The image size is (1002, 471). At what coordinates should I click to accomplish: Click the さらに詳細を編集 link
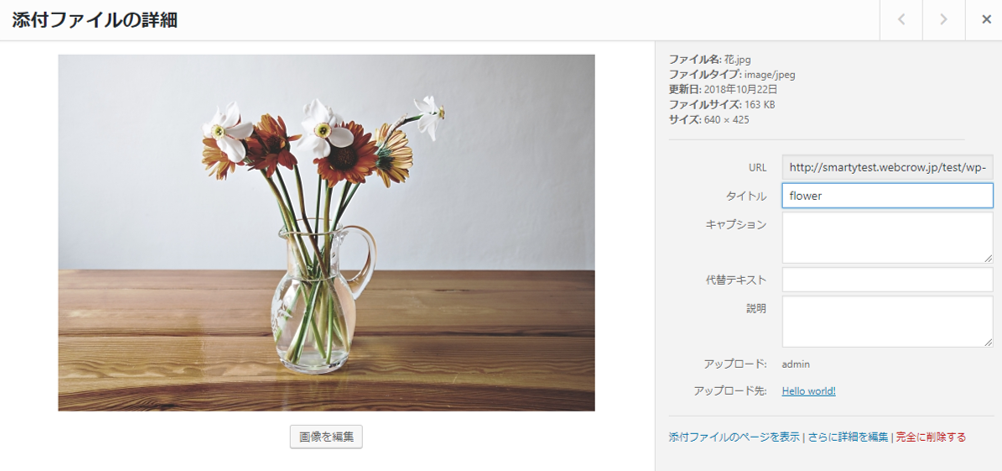click(848, 438)
